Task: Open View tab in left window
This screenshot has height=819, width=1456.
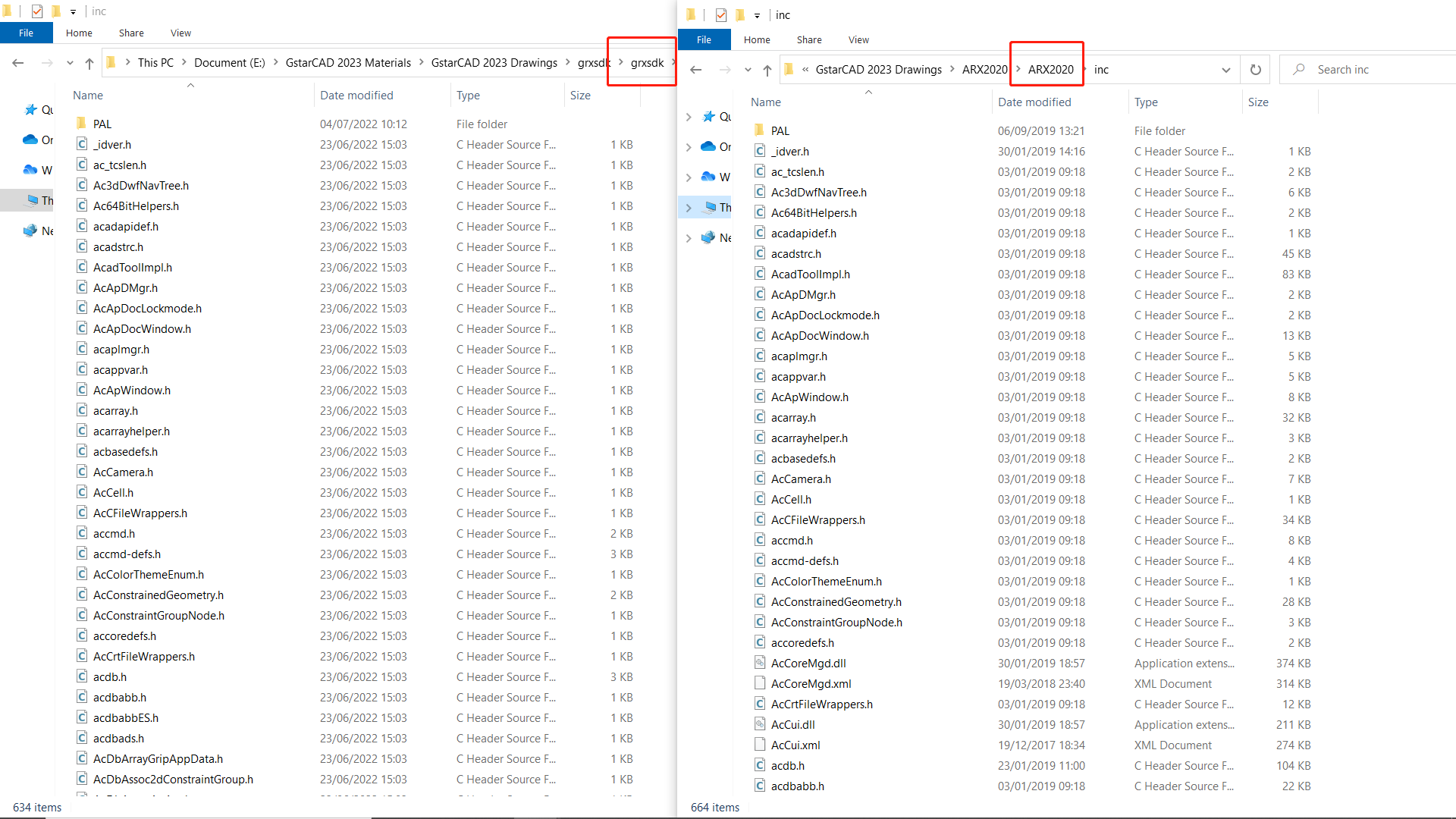Action: coord(180,33)
